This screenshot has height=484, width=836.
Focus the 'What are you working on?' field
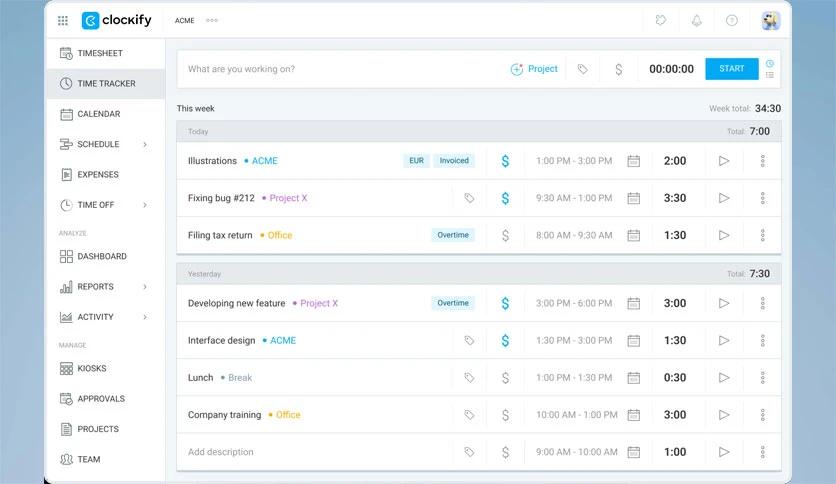click(x=341, y=69)
